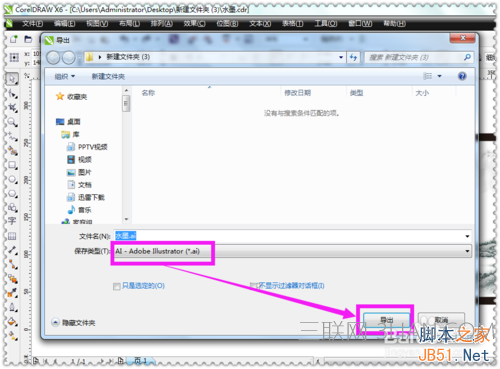Click the 导出 export button
This screenshot has height=369, width=500.
point(386,320)
